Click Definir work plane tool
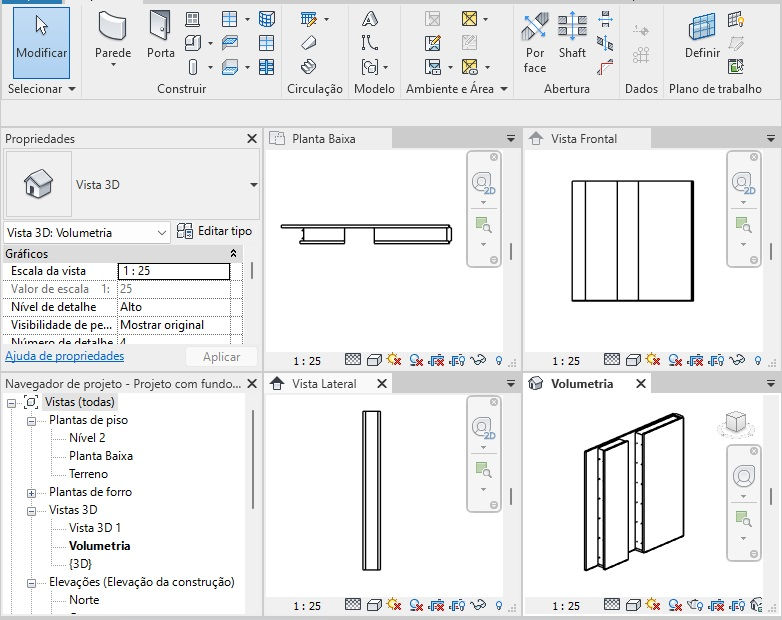Image resolution: width=782 pixels, height=620 pixels. (x=702, y=36)
